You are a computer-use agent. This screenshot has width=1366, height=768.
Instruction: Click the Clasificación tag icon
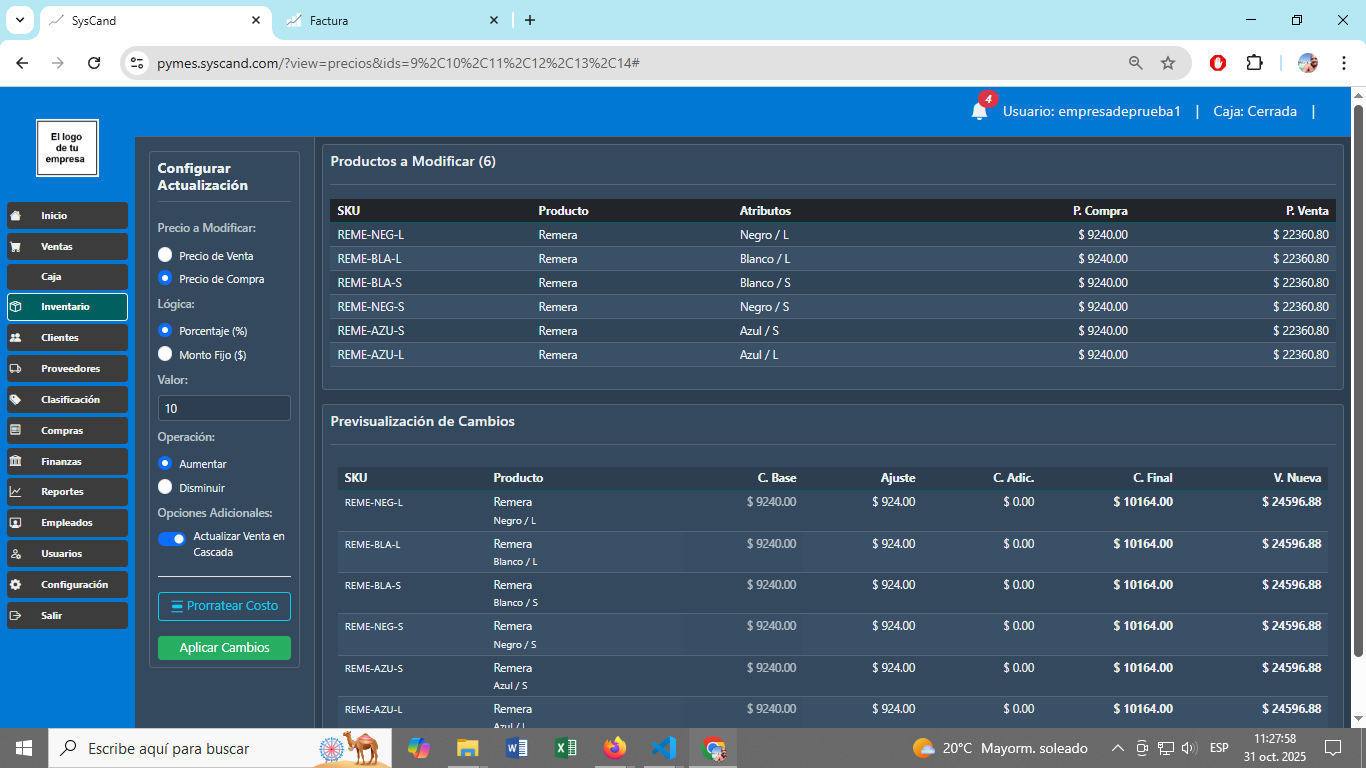pos(16,400)
